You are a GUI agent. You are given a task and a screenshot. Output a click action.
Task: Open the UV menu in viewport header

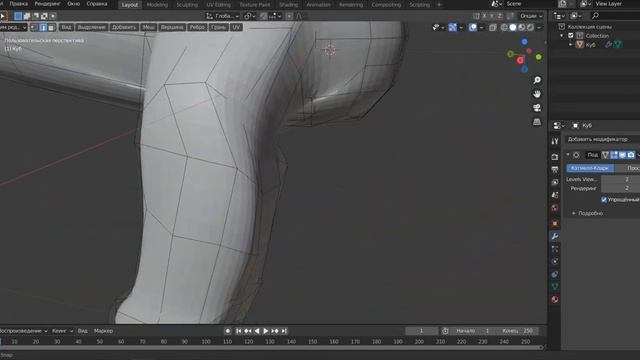click(236, 27)
